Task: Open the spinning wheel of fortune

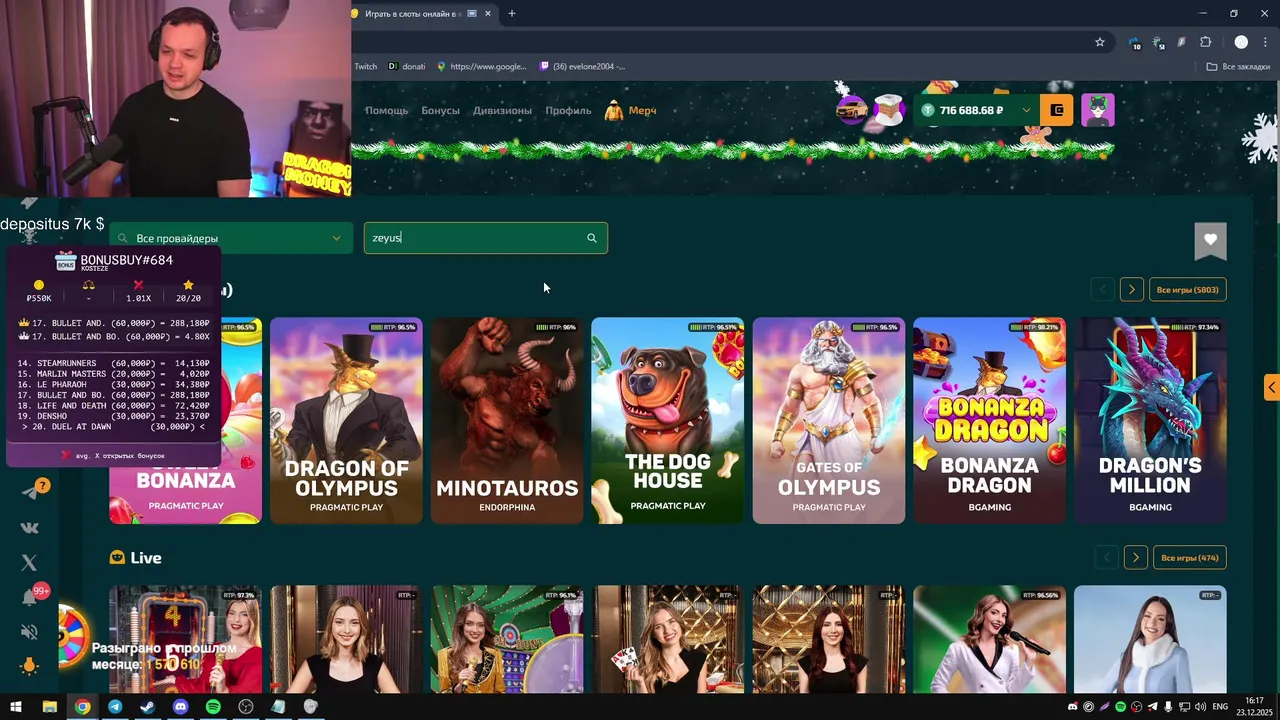Action: click(72, 634)
